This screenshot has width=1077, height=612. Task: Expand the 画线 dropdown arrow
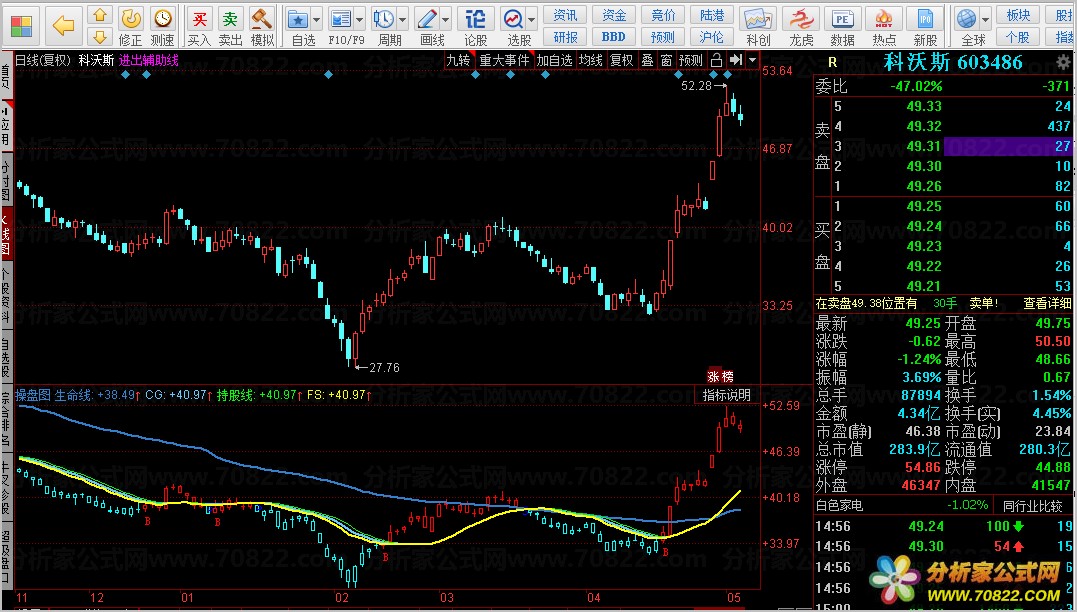coord(446,19)
